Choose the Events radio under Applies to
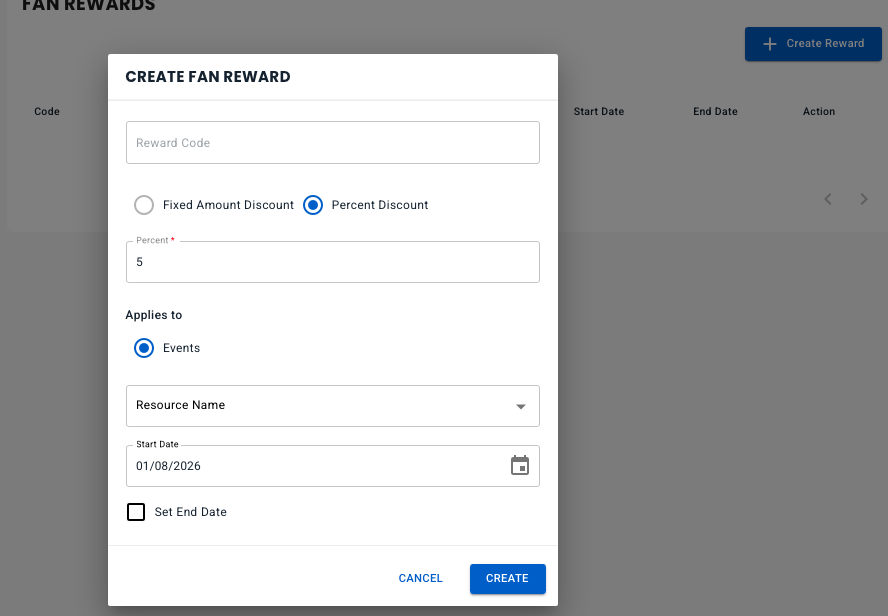Viewport: 888px width, 616px height. click(144, 348)
